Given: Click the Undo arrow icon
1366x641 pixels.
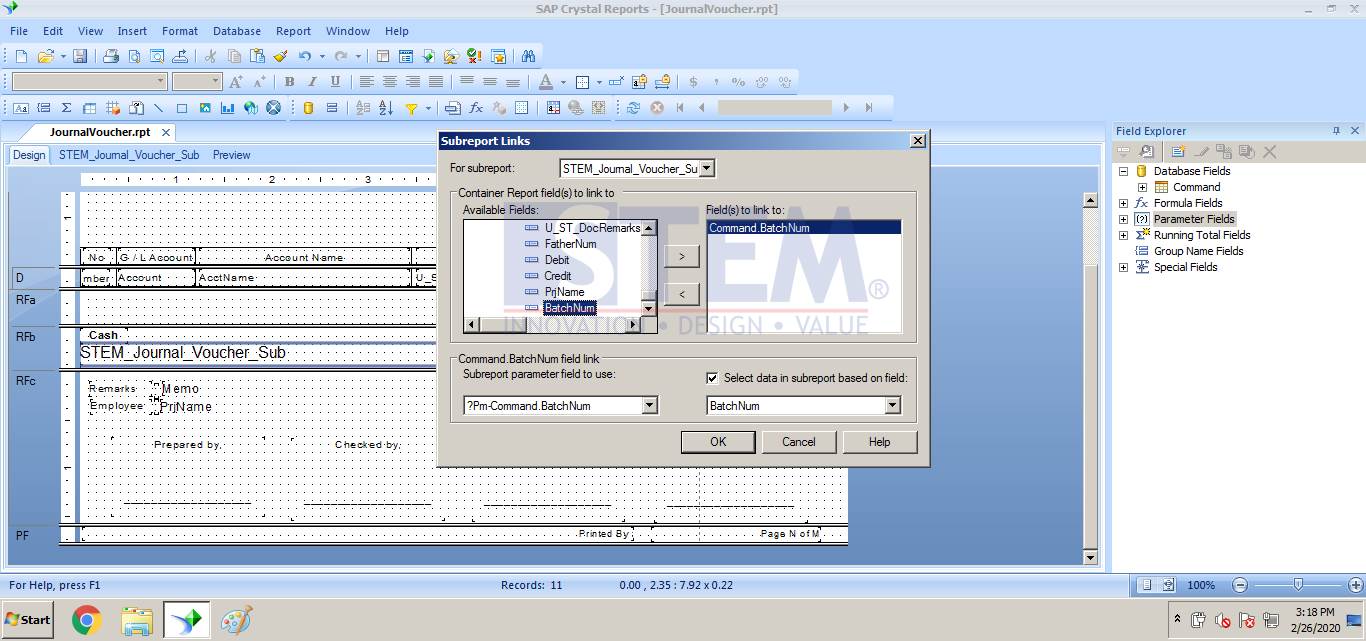Looking at the screenshot, I should click(x=305, y=56).
